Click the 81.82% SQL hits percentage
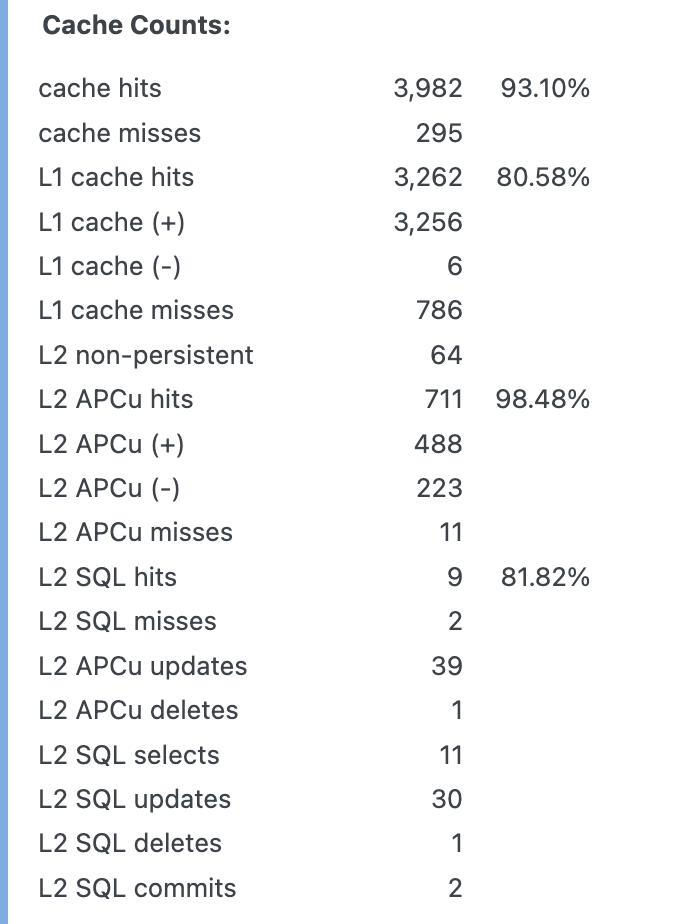The width and height of the screenshot is (696, 924). point(543,577)
